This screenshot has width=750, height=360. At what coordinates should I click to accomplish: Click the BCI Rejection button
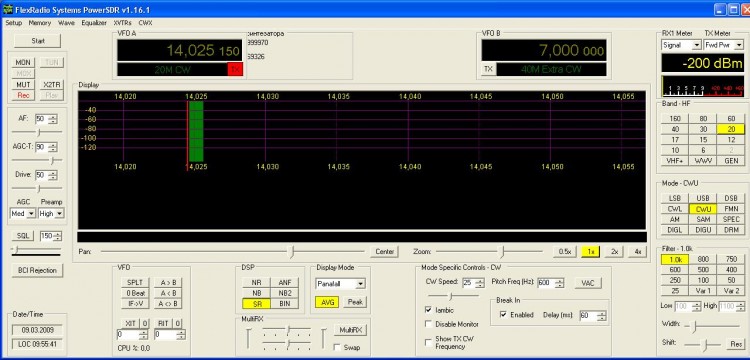pyautogui.click(x=37, y=271)
